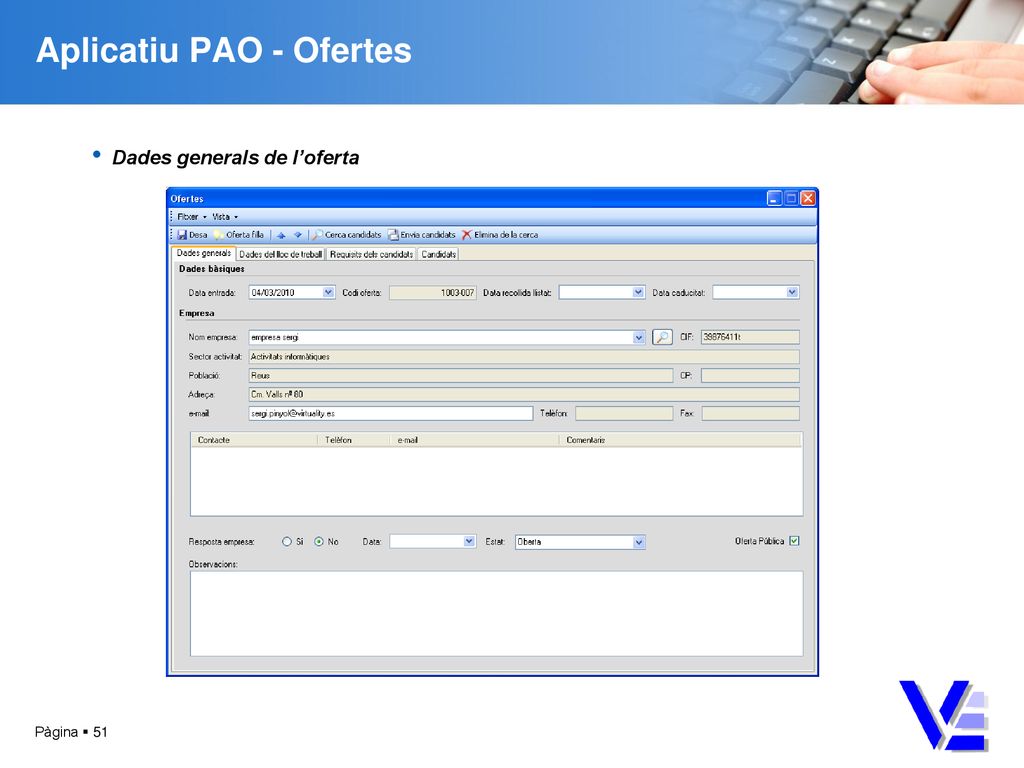Click the Comentaris column header
Image resolution: width=1024 pixels, height=768 pixels.
point(680,440)
